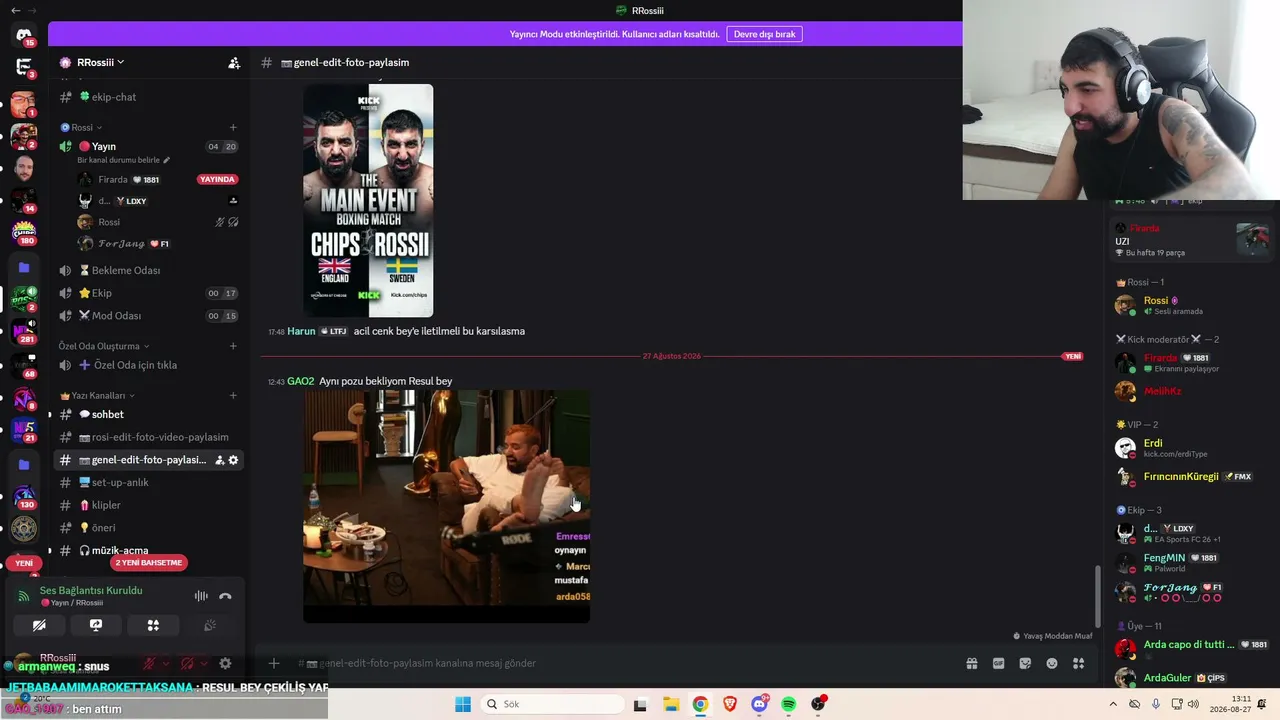This screenshot has width=1280, height=720.
Task: Click 'Devre dışı bırak' streamer mode button
Action: (764, 34)
